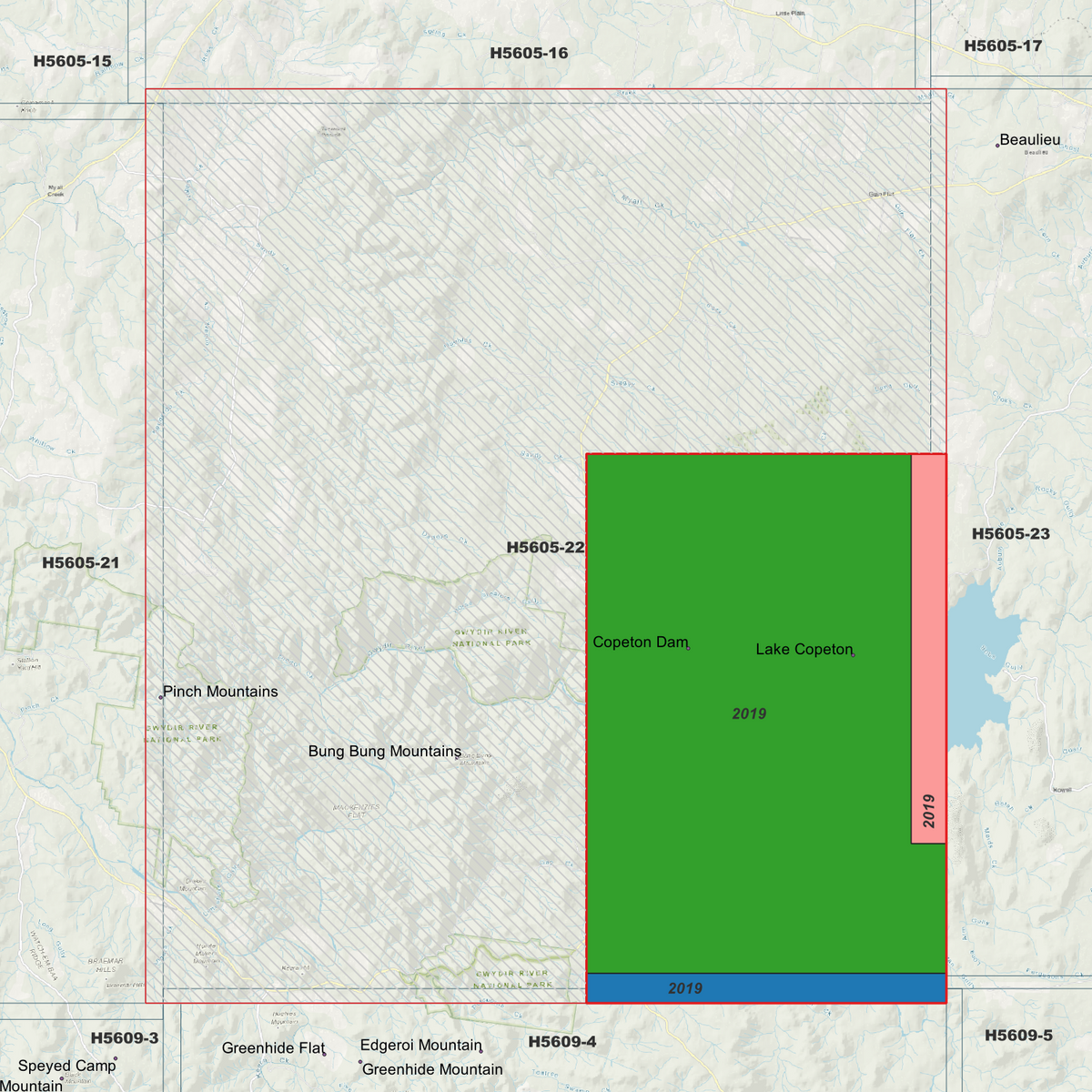Click the H5605-16 map sheet label
The width and height of the screenshot is (1092, 1092).
(529, 54)
